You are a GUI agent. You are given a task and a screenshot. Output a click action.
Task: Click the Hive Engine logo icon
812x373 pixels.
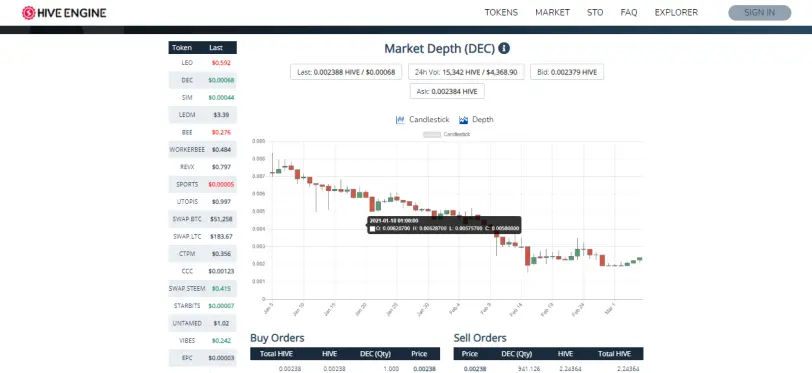pos(28,13)
